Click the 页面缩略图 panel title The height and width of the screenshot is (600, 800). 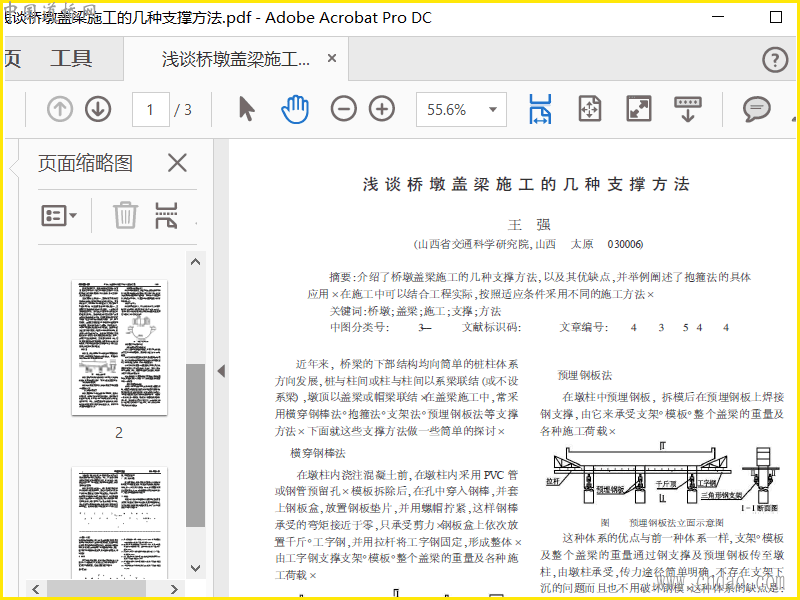86,163
